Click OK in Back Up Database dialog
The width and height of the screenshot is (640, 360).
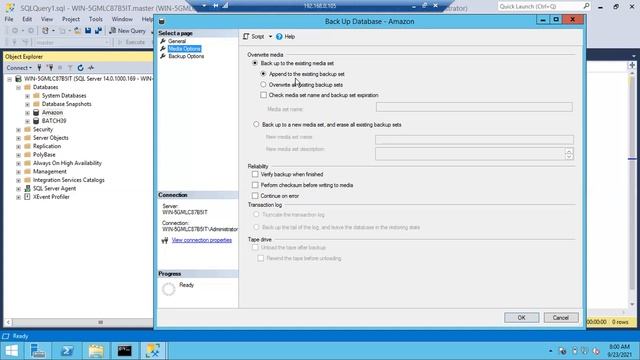(521, 318)
